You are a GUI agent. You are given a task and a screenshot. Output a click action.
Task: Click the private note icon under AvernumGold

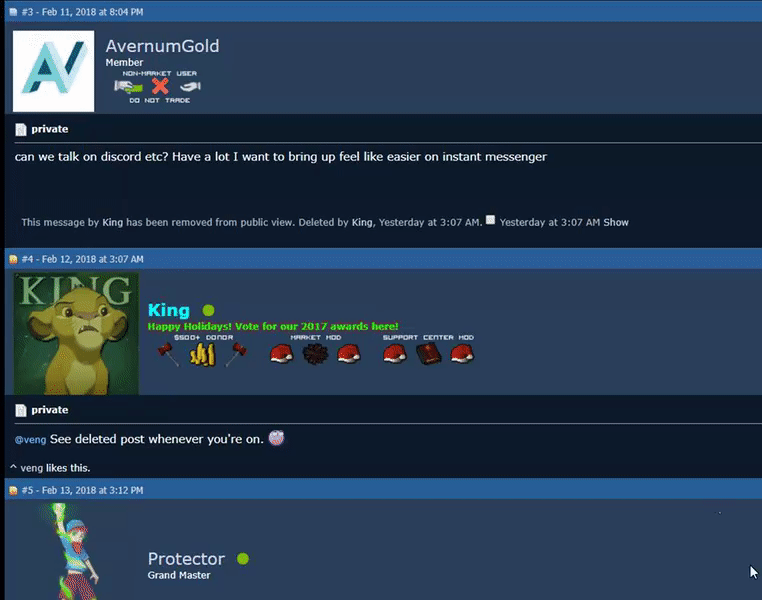[21, 129]
